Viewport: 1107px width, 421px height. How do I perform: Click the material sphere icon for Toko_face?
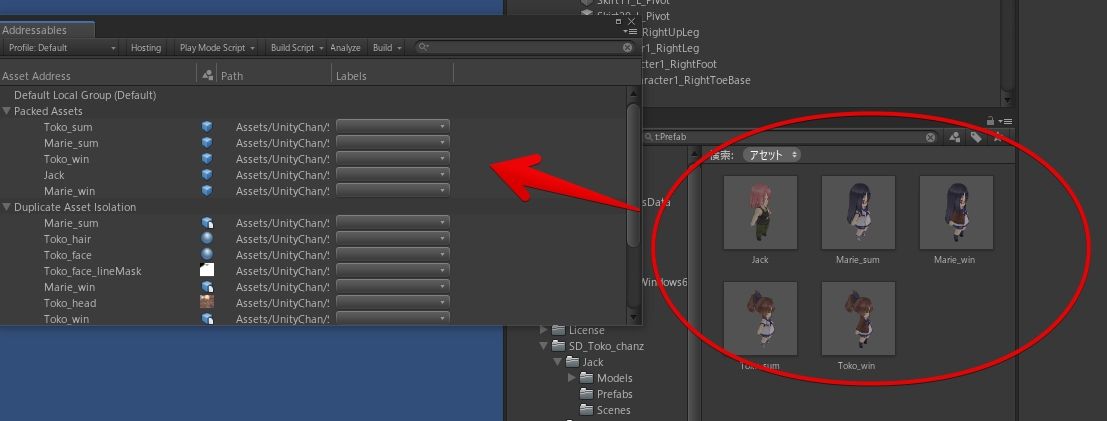pos(207,254)
